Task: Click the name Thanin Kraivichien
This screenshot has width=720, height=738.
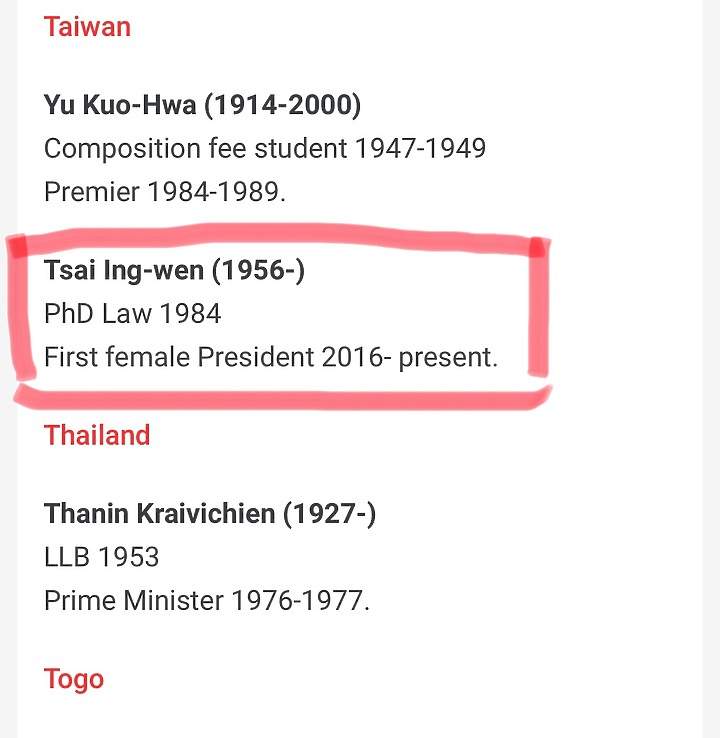Action: pos(159,514)
